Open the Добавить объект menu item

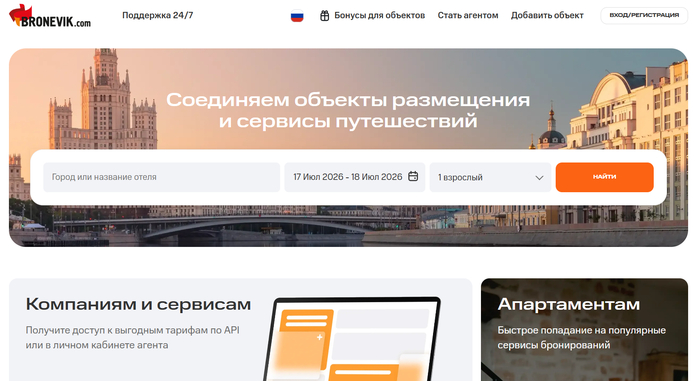(547, 16)
